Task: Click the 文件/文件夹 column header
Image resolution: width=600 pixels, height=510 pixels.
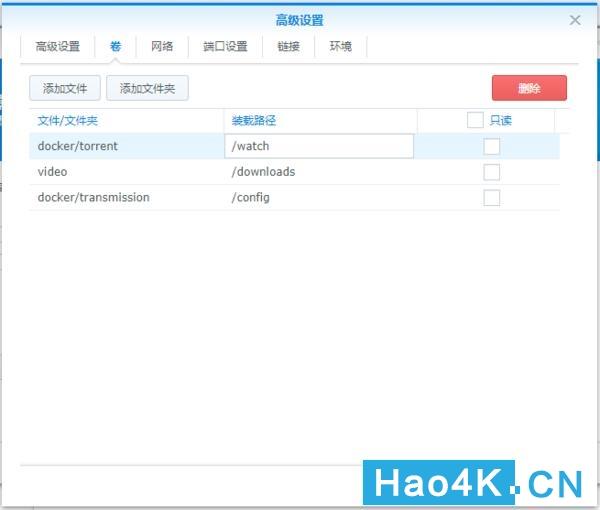Action: pyautogui.click(x=126, y=121)
